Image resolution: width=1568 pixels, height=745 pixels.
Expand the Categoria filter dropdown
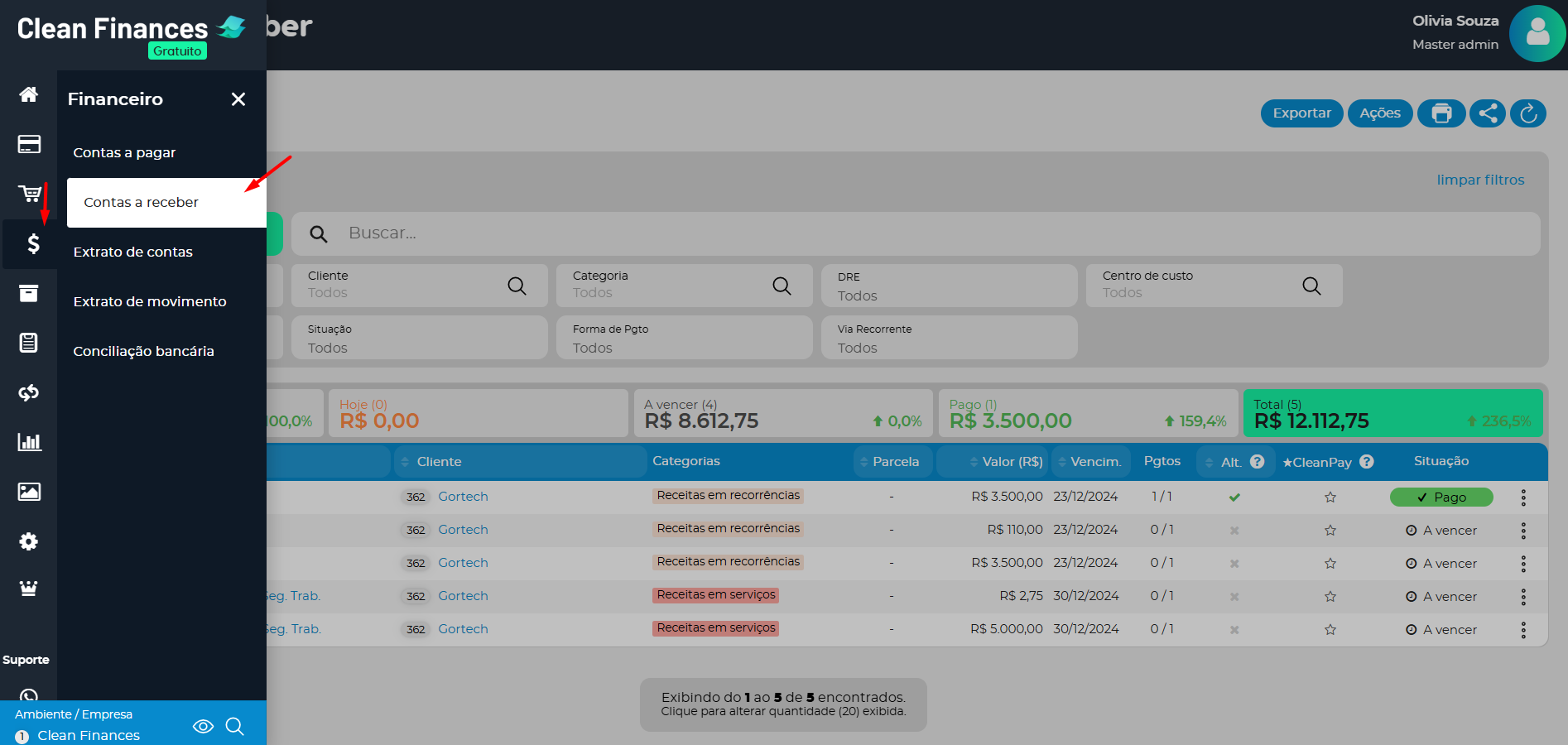click(x=684, y=286)
